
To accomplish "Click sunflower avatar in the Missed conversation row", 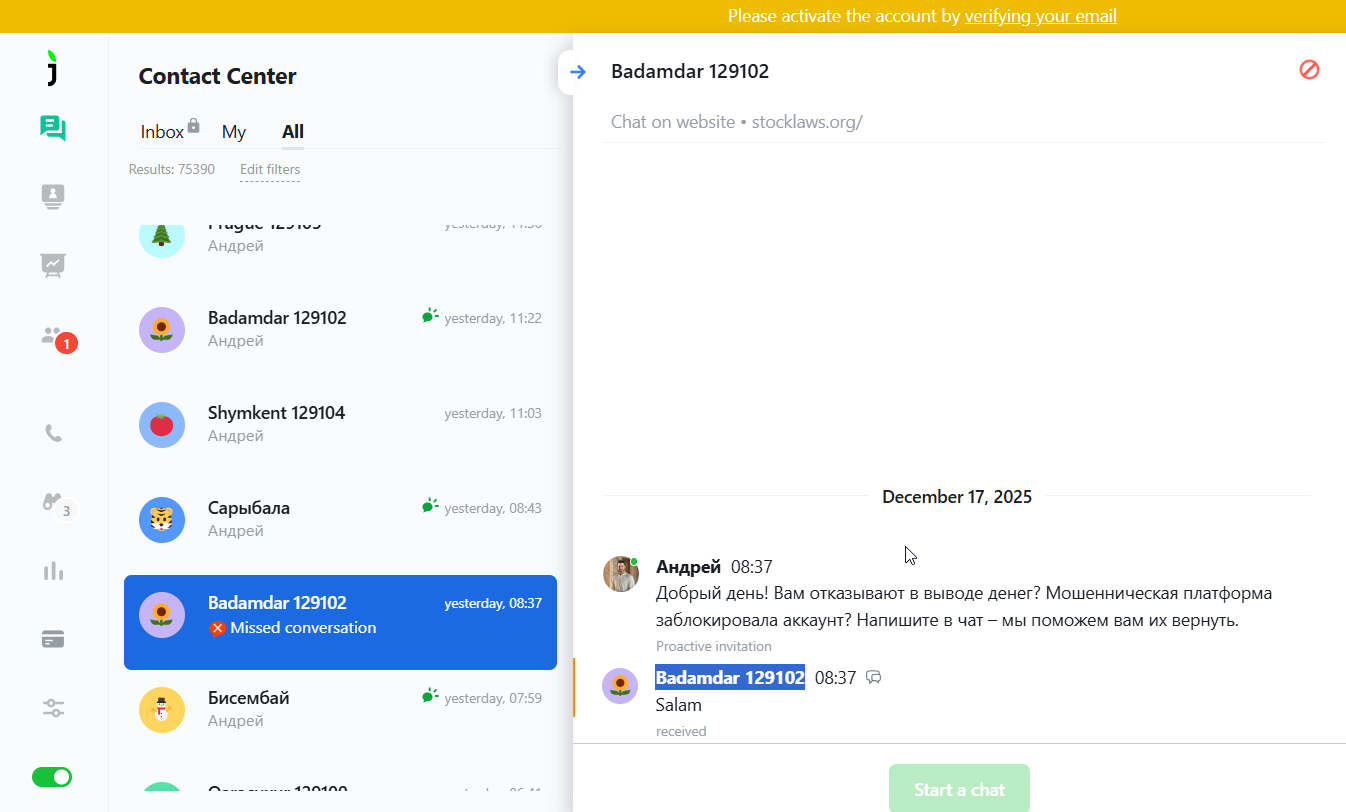I will [161, 615].
